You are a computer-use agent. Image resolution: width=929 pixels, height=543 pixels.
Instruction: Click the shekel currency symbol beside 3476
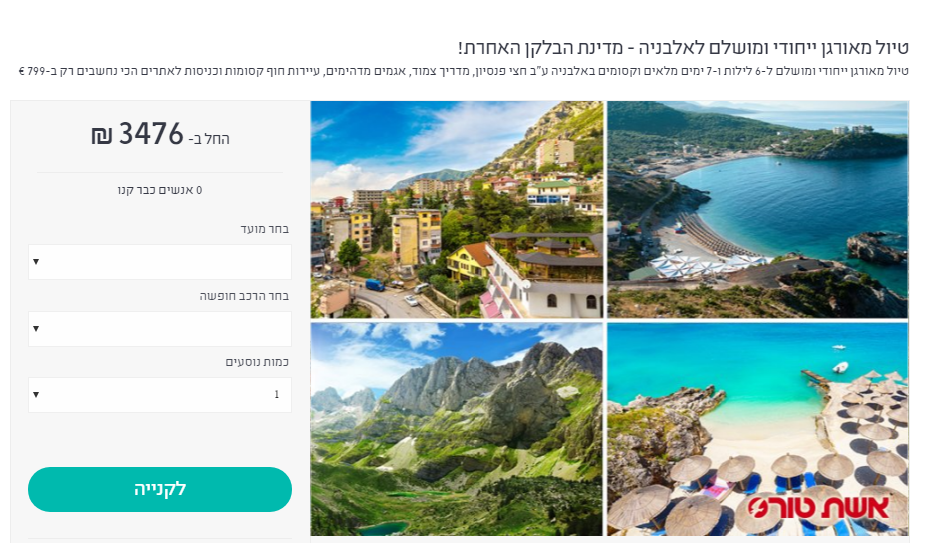[101, 136]
